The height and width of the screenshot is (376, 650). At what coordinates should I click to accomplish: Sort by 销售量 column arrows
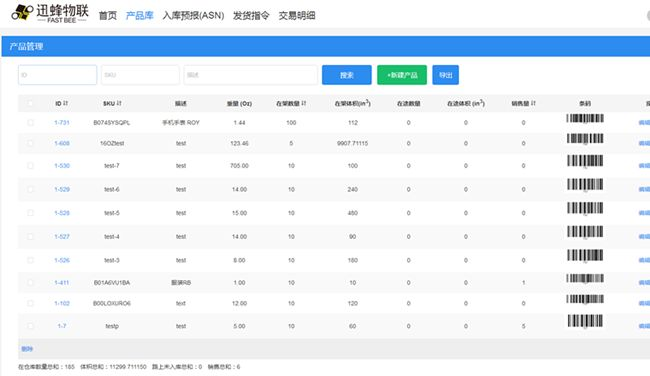point(533,103)
